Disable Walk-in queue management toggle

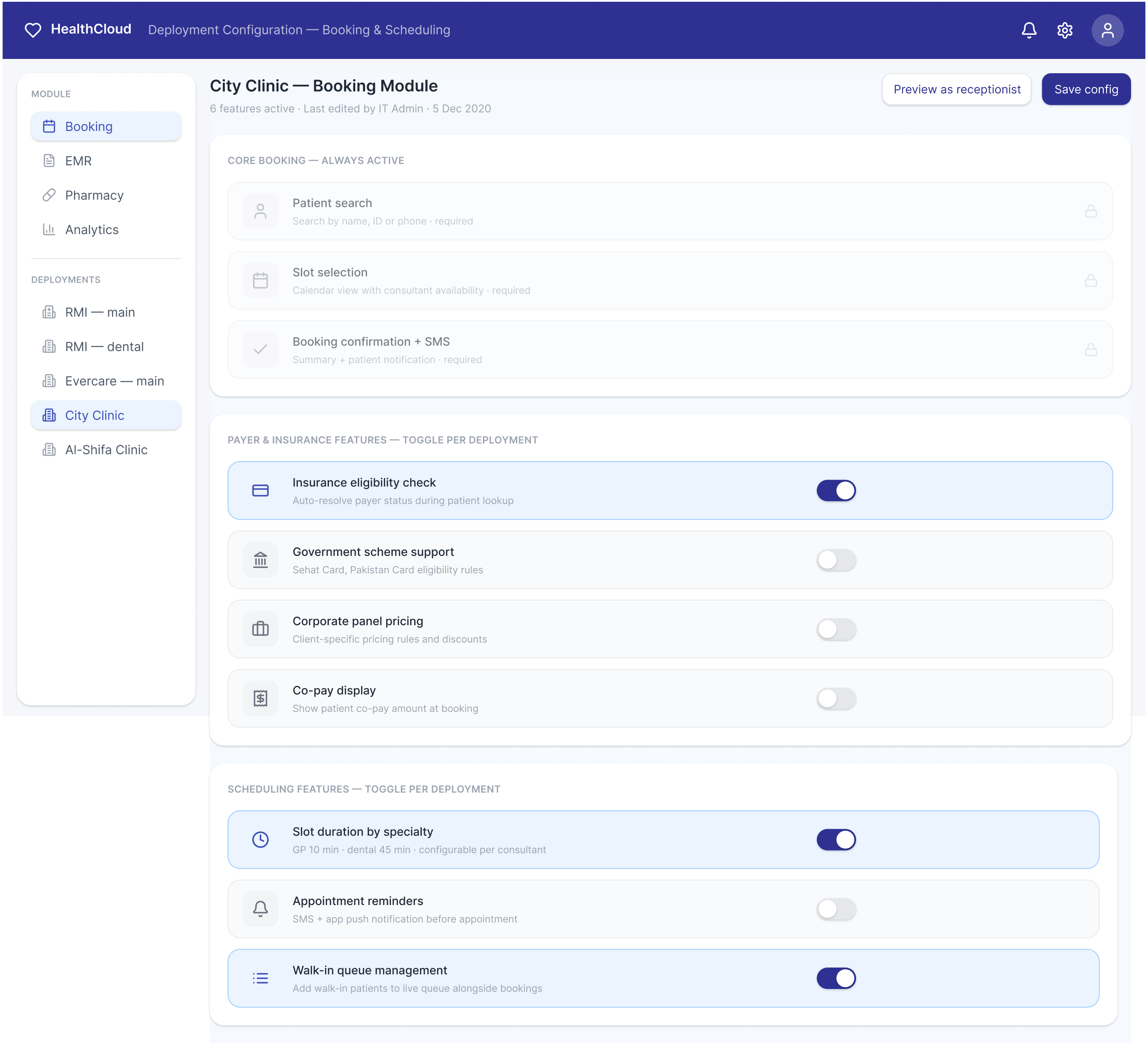[x=836, y=978]
